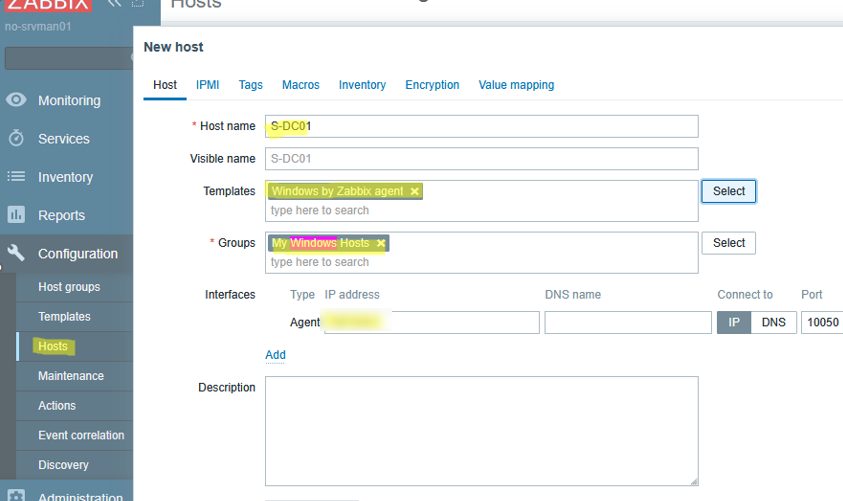
Task: Switch to the Encryption tab
Action: [x=432, y=85]
